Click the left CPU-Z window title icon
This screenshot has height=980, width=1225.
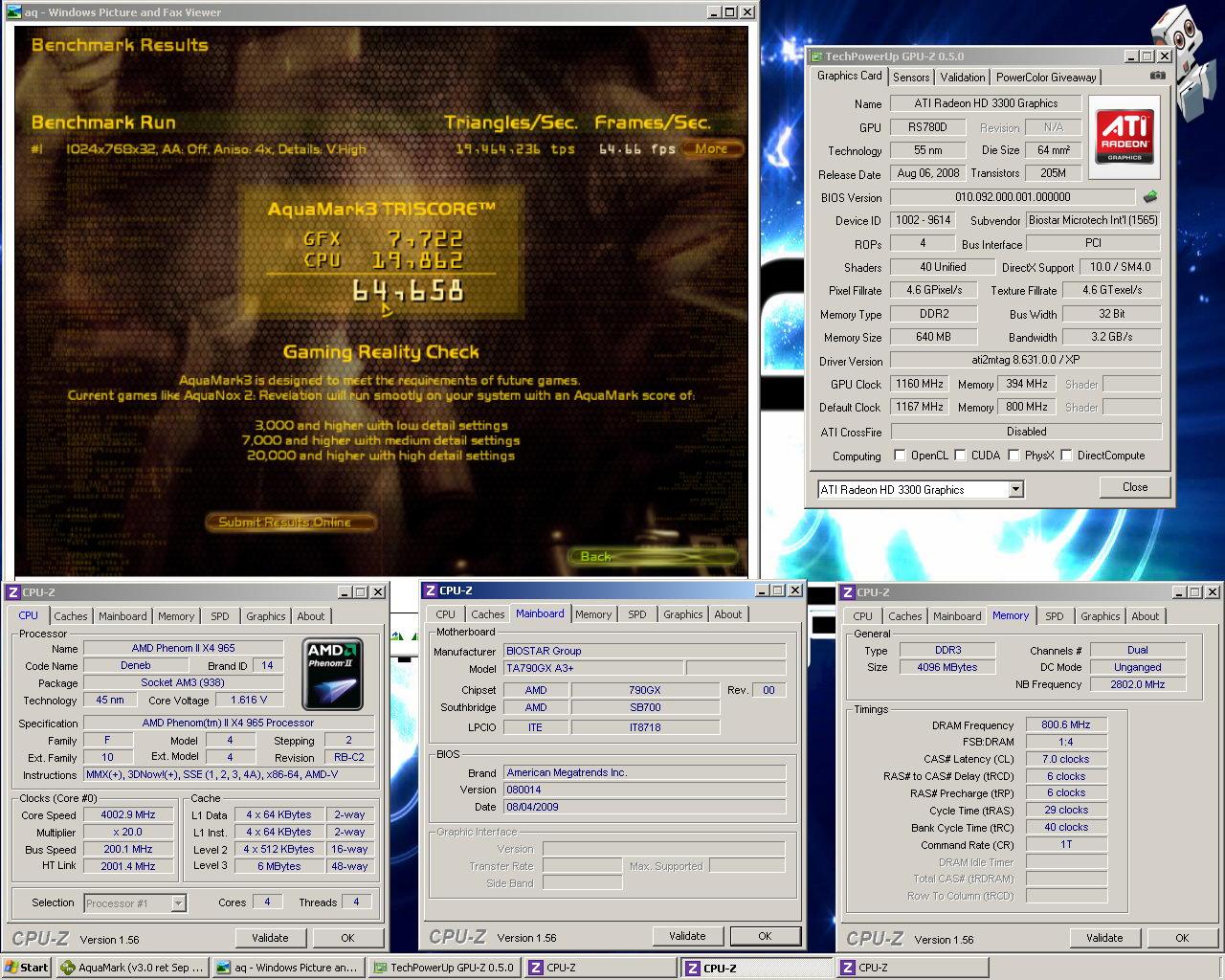pyautogui.click(x=13, y=592)
